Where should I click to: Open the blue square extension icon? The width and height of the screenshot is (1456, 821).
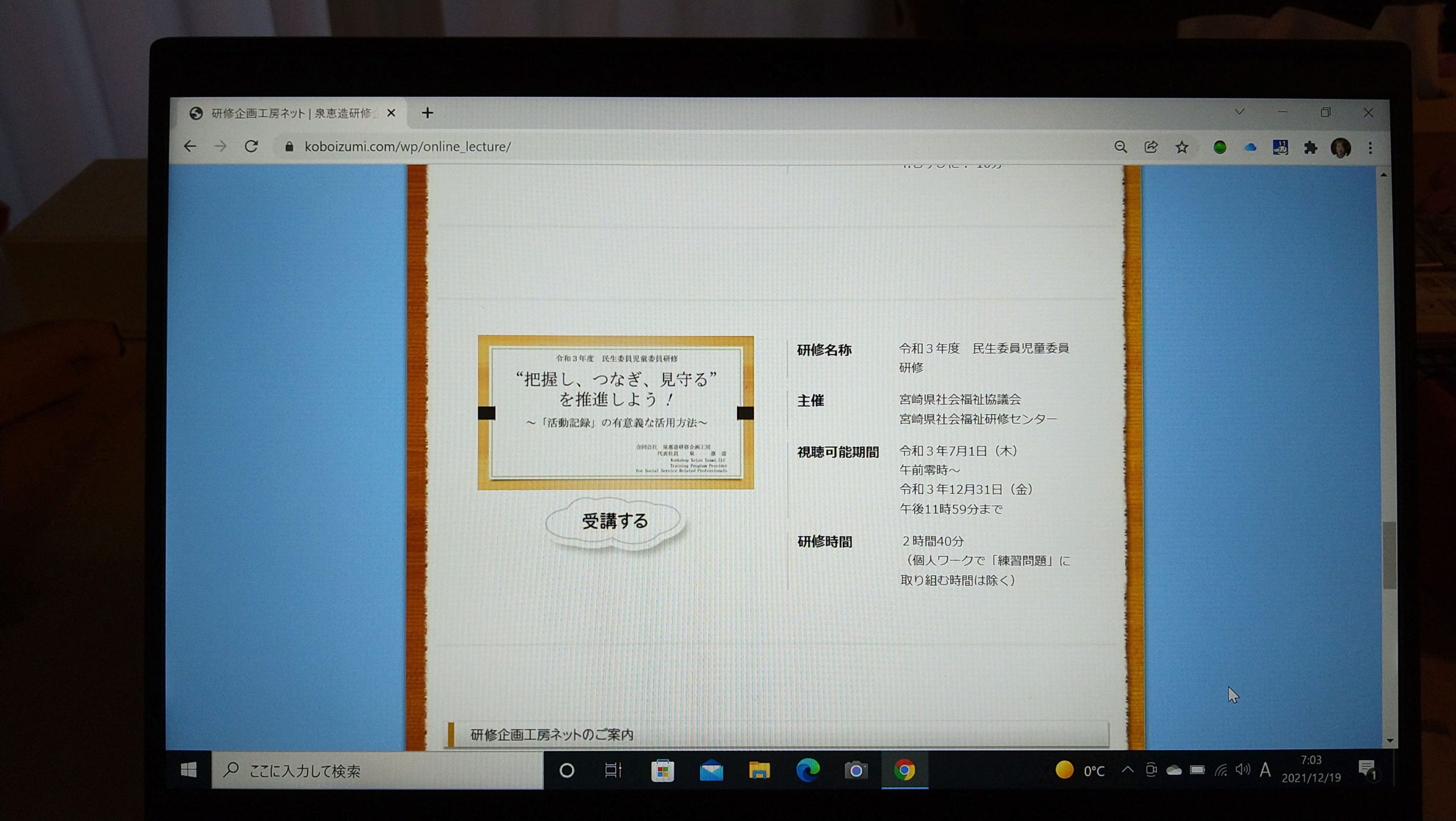[x=1280, y=148]
